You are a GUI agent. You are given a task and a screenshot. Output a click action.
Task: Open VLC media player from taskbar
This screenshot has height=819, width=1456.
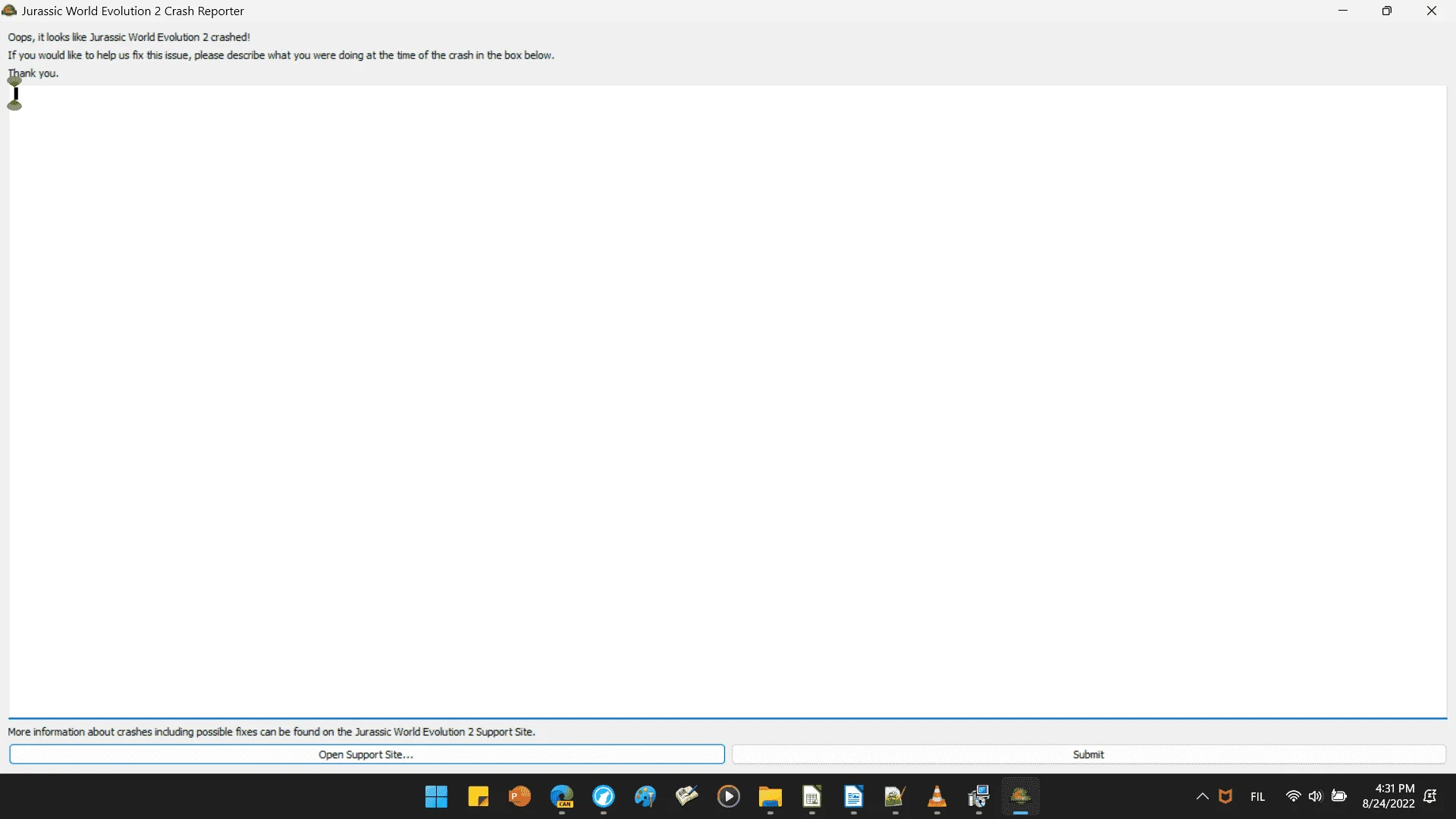click(x=937, y=796)
